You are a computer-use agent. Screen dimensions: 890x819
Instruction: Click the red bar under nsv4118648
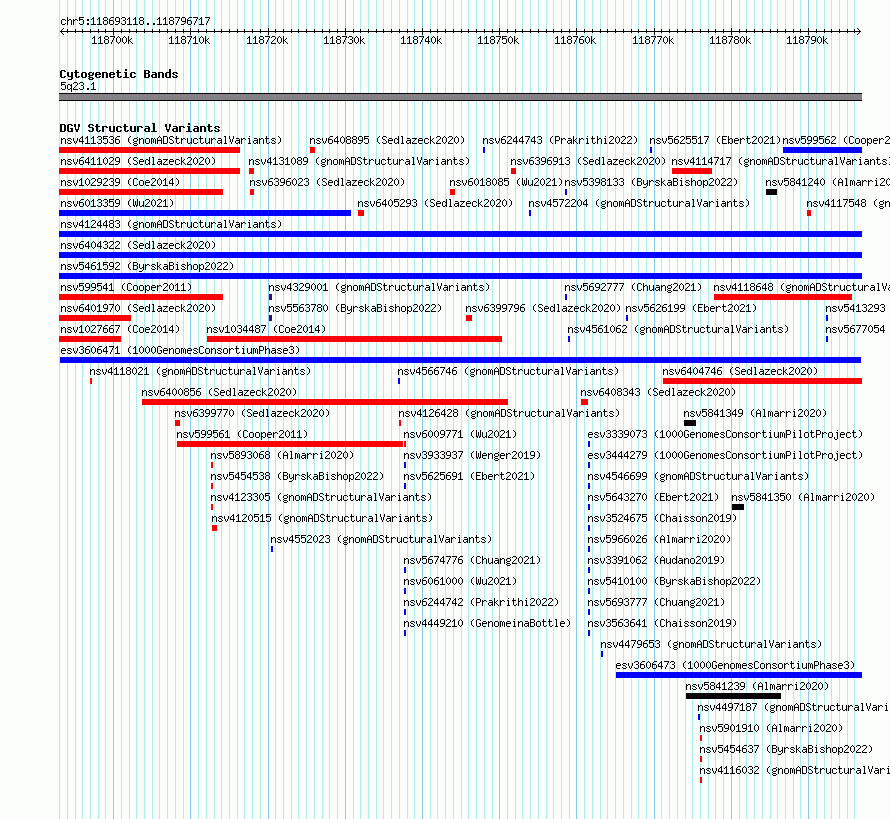[783, 297]
